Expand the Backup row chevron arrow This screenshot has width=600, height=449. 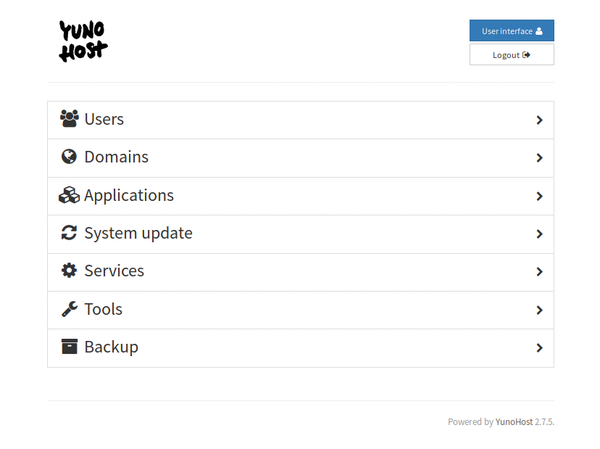coord(540,348)
